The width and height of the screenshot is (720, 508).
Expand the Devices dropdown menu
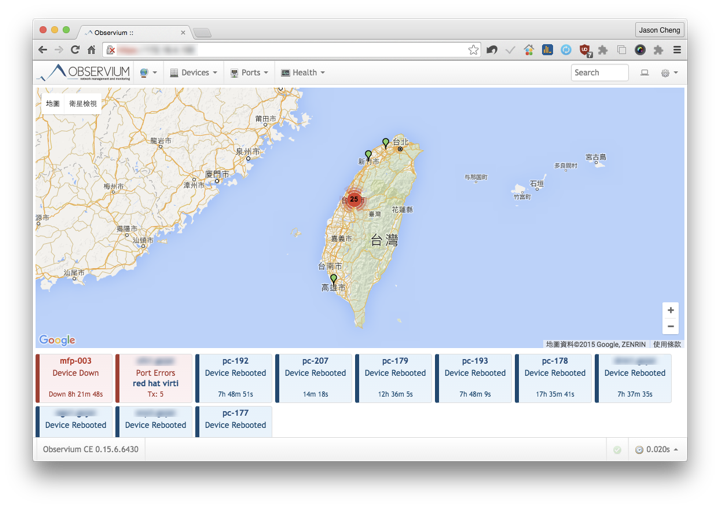click(x=193, y=73)
